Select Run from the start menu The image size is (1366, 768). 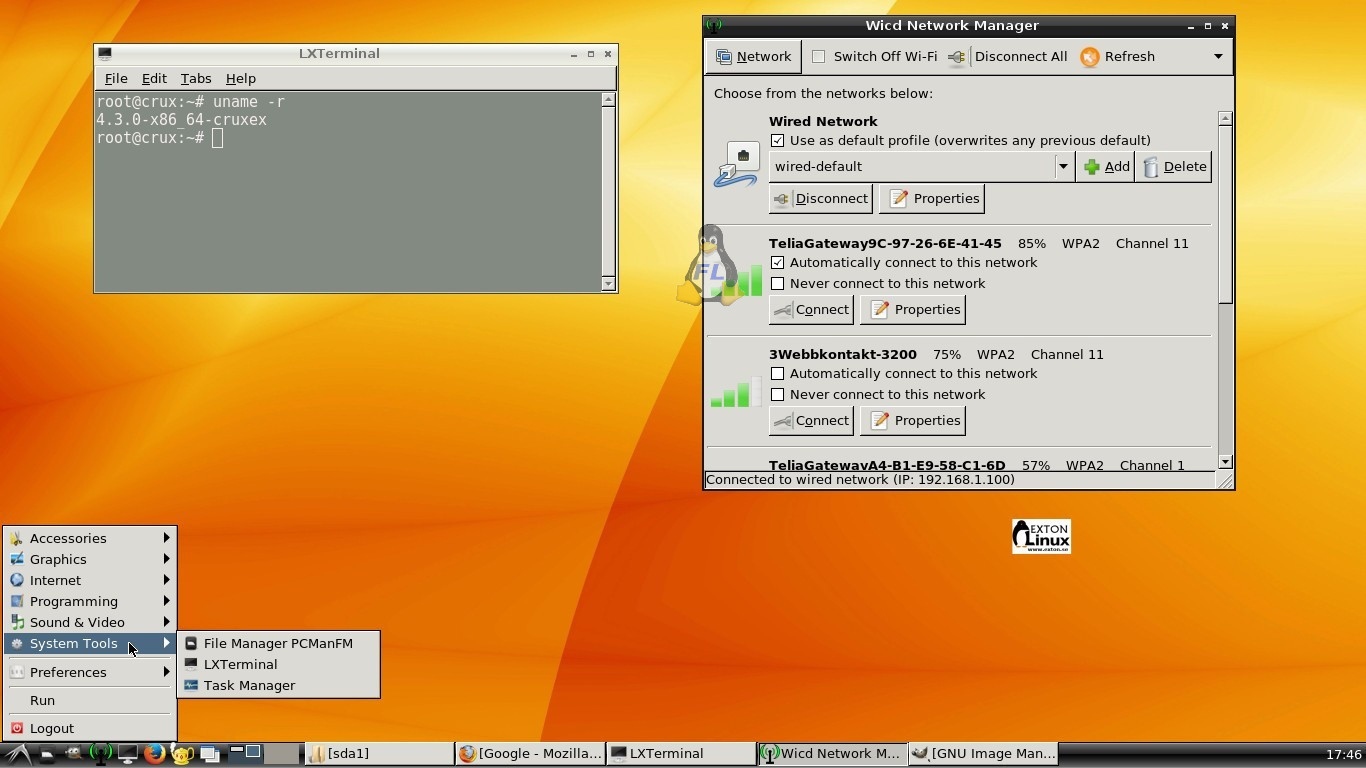coord(90,700)
